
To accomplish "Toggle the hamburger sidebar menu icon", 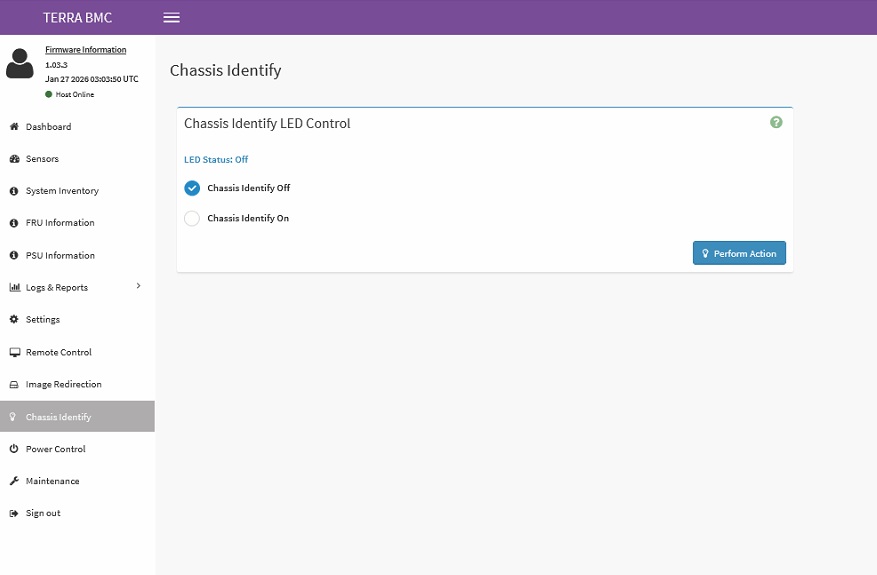I will click(171, 17).
